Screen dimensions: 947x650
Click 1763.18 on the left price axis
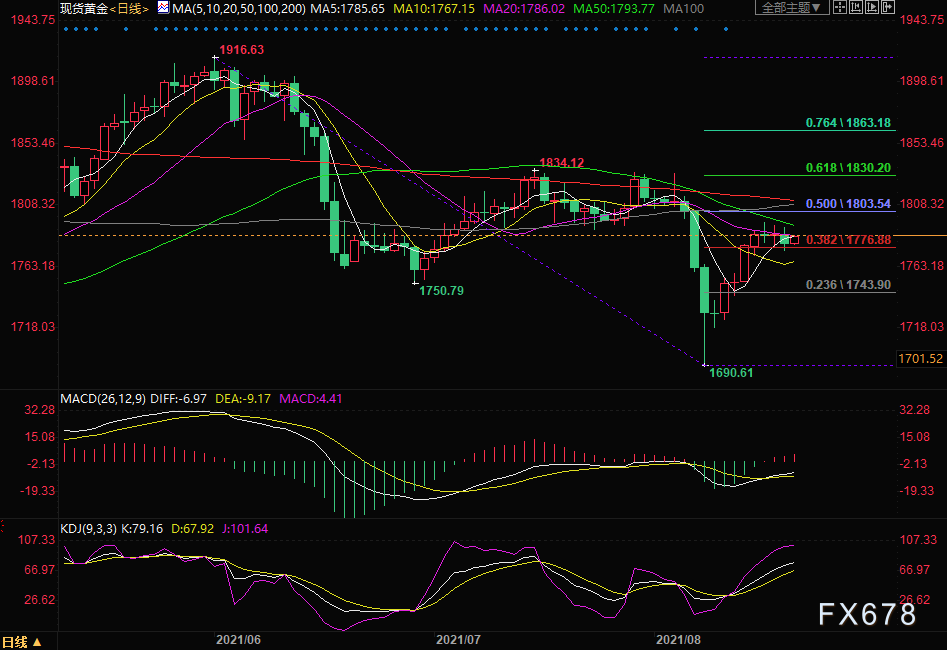pyautogui.click(x=33, y=266)
